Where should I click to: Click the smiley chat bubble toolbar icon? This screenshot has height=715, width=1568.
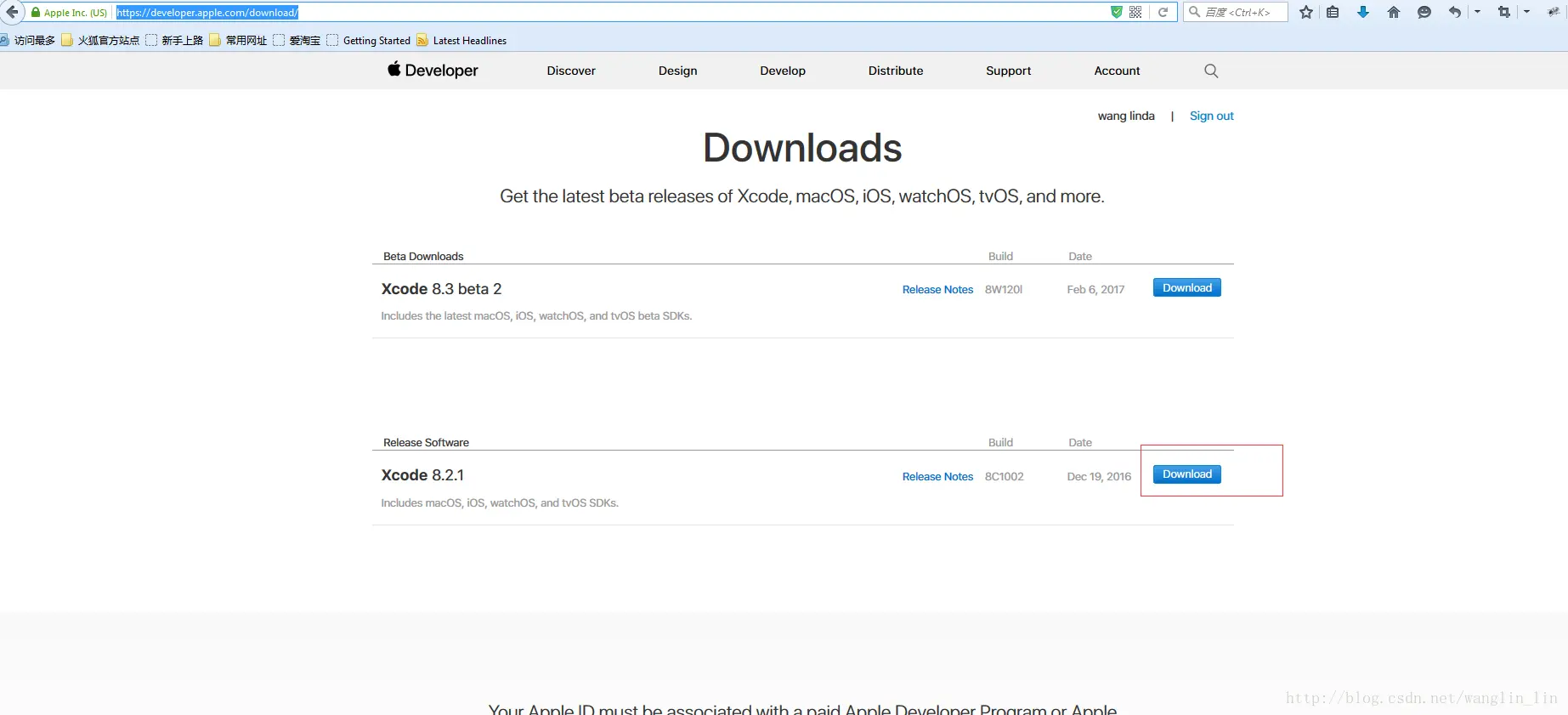click(x=1424, y=12)
